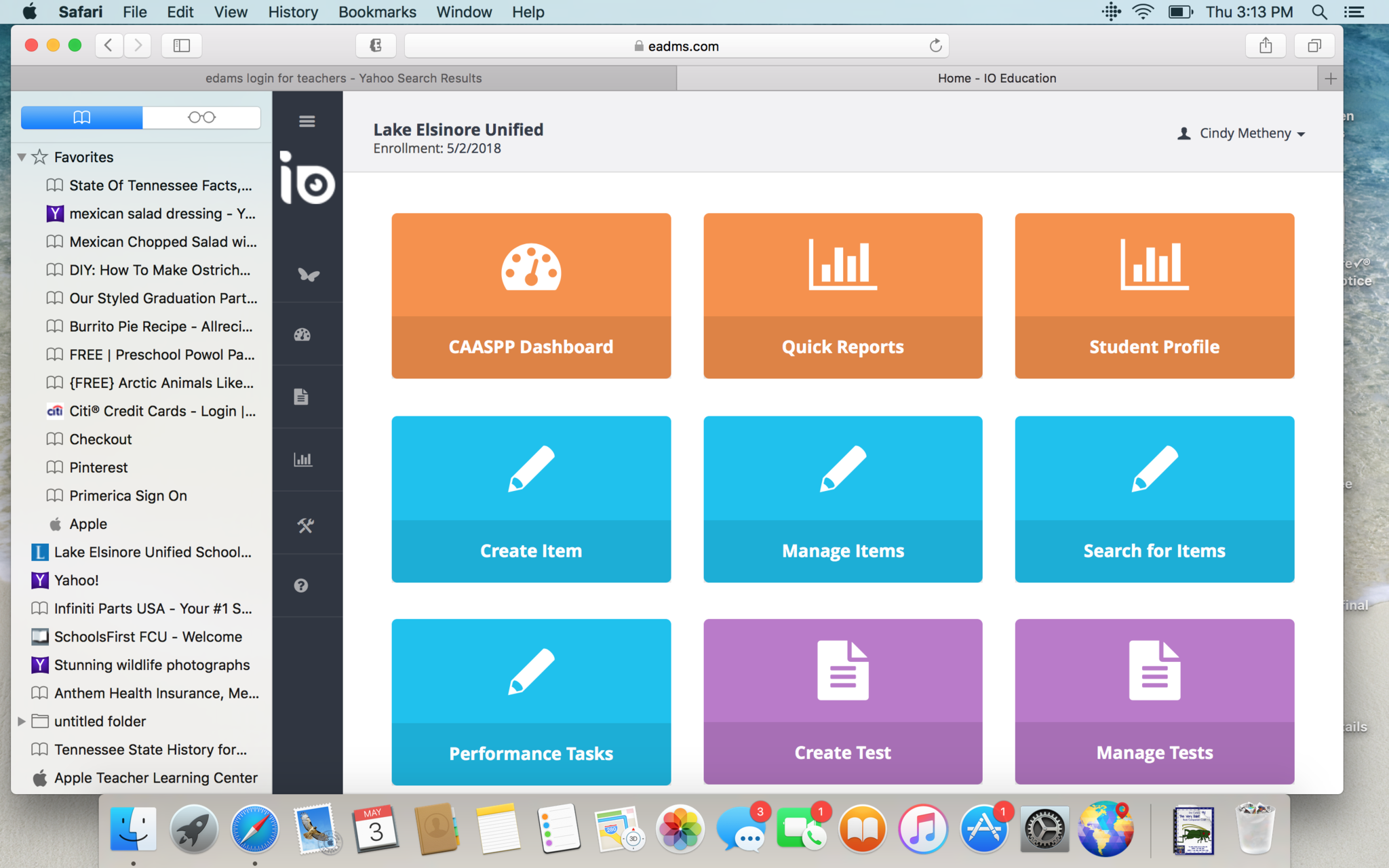Image resolution: width=1389 pixels, height=868 pixels.
Task: Collapse the Favorites folder triangle
Action: tap(22, 157)
